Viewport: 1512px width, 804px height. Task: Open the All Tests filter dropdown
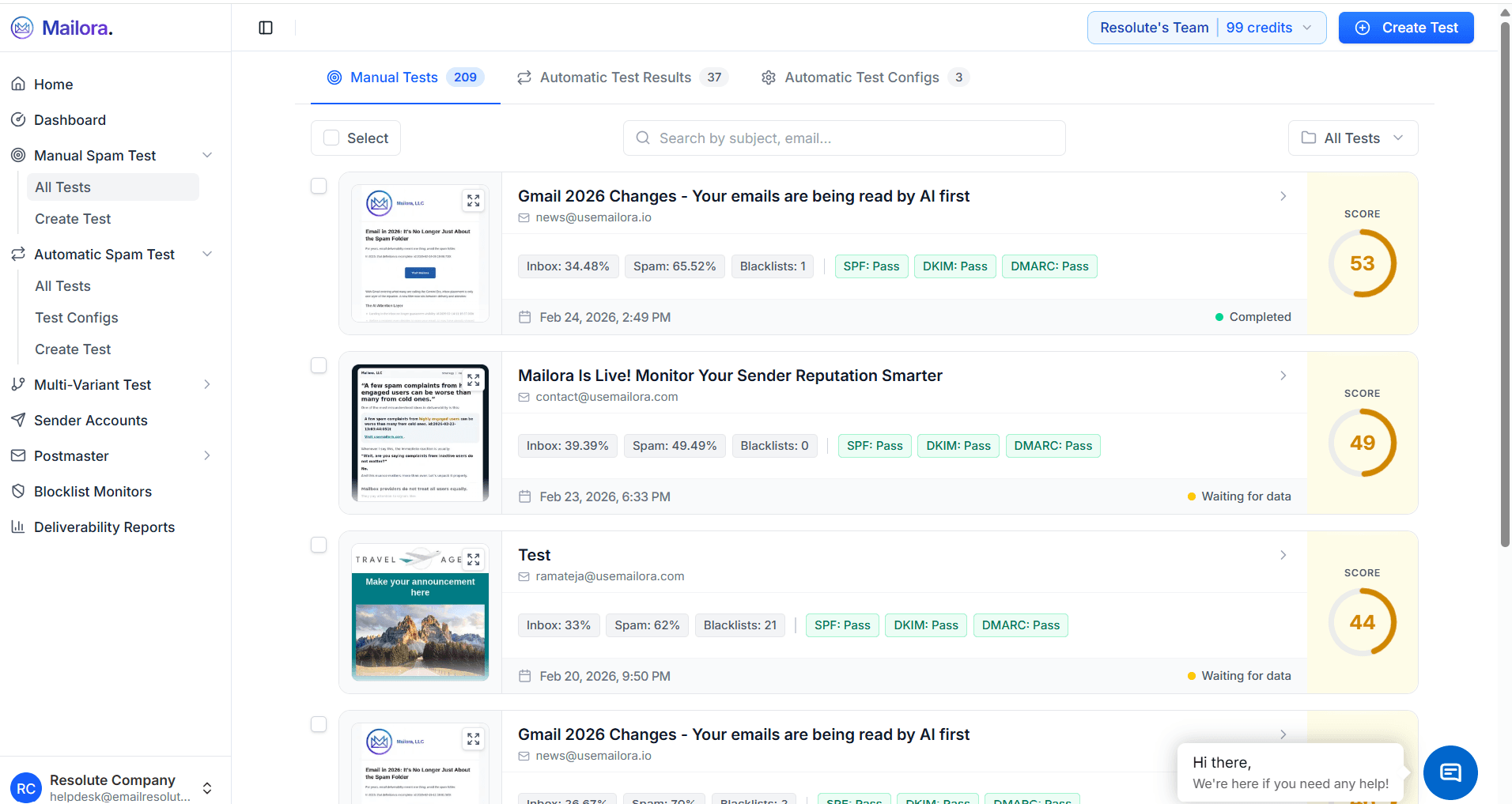coord(1352,138)
